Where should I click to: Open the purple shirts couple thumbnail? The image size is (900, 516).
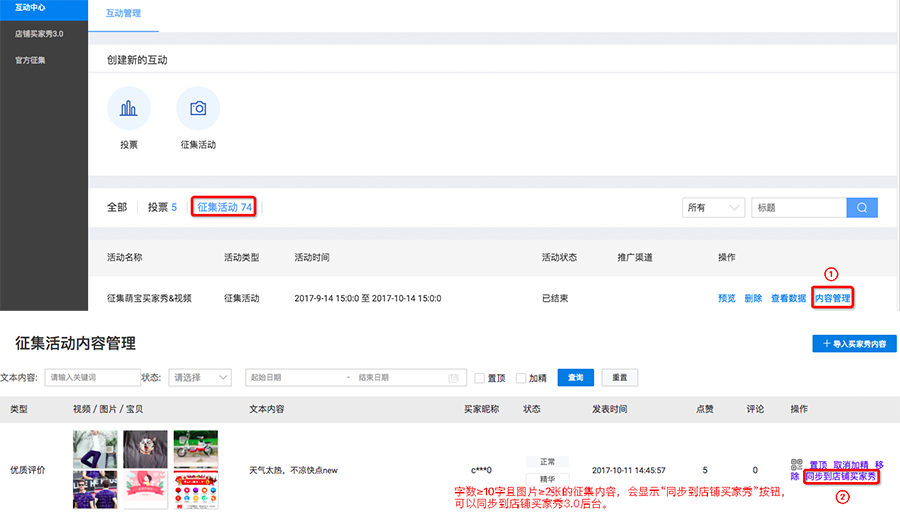click(x=95, y=490)
